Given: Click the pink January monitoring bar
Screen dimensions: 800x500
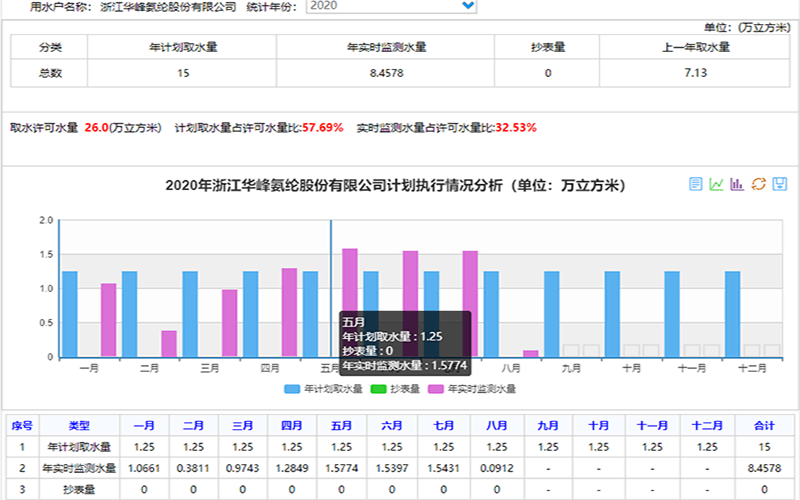Looking at the screenshot, I should tap(108, 320).
